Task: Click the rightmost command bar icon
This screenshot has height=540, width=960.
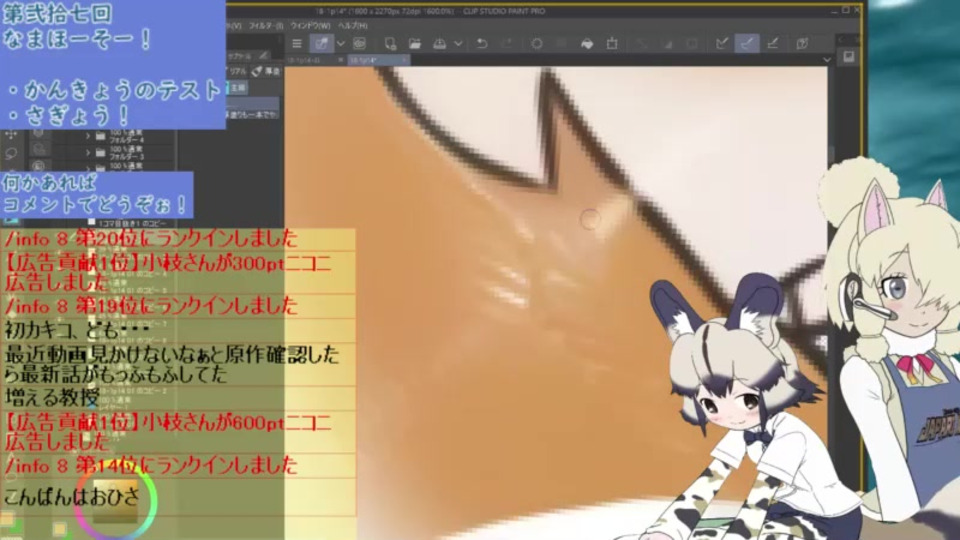Action: click(x=802, y=43)
